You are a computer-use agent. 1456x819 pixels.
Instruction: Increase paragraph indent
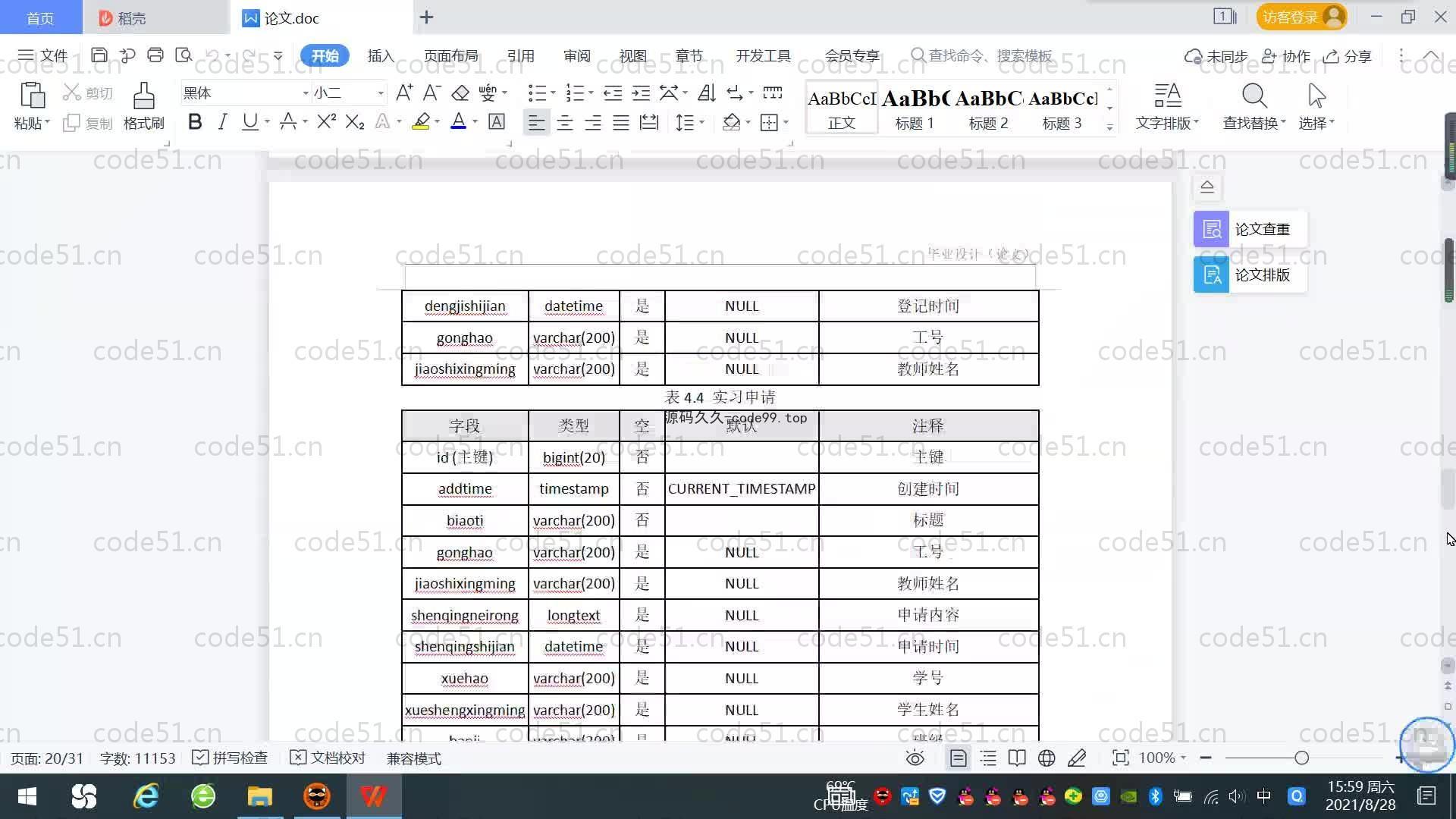(641, 93)
